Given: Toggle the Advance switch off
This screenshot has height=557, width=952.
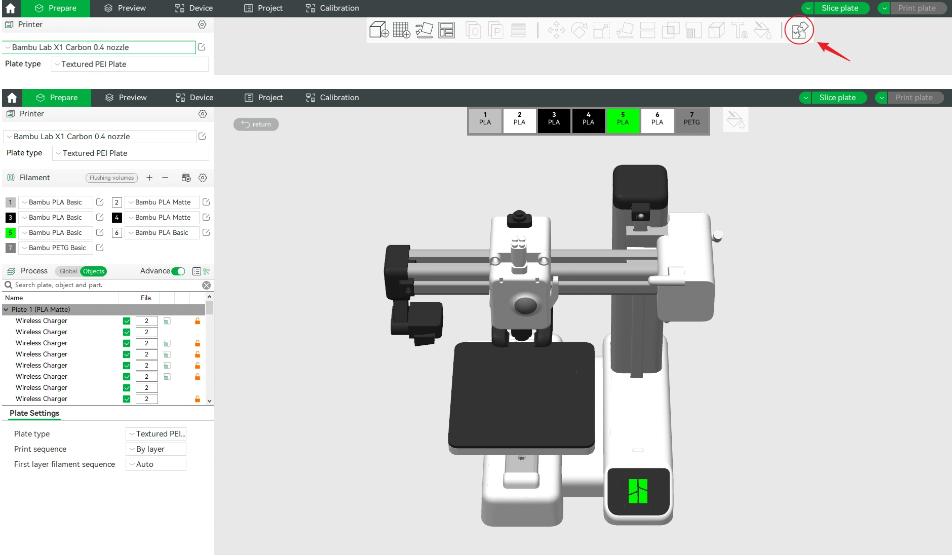Looking at the screenshot, I should [178, 271].
